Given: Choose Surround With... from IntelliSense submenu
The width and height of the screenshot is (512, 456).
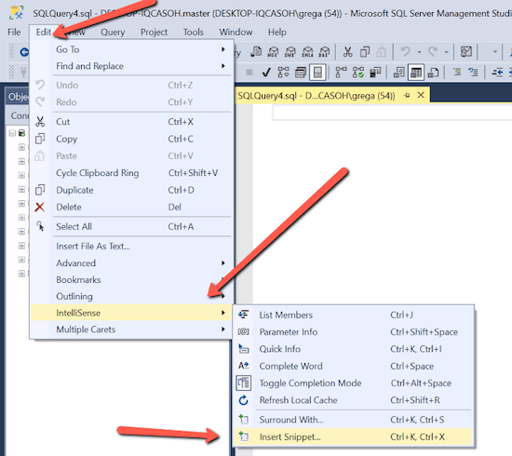Looking at the screenshot, I should click(353, 420).
